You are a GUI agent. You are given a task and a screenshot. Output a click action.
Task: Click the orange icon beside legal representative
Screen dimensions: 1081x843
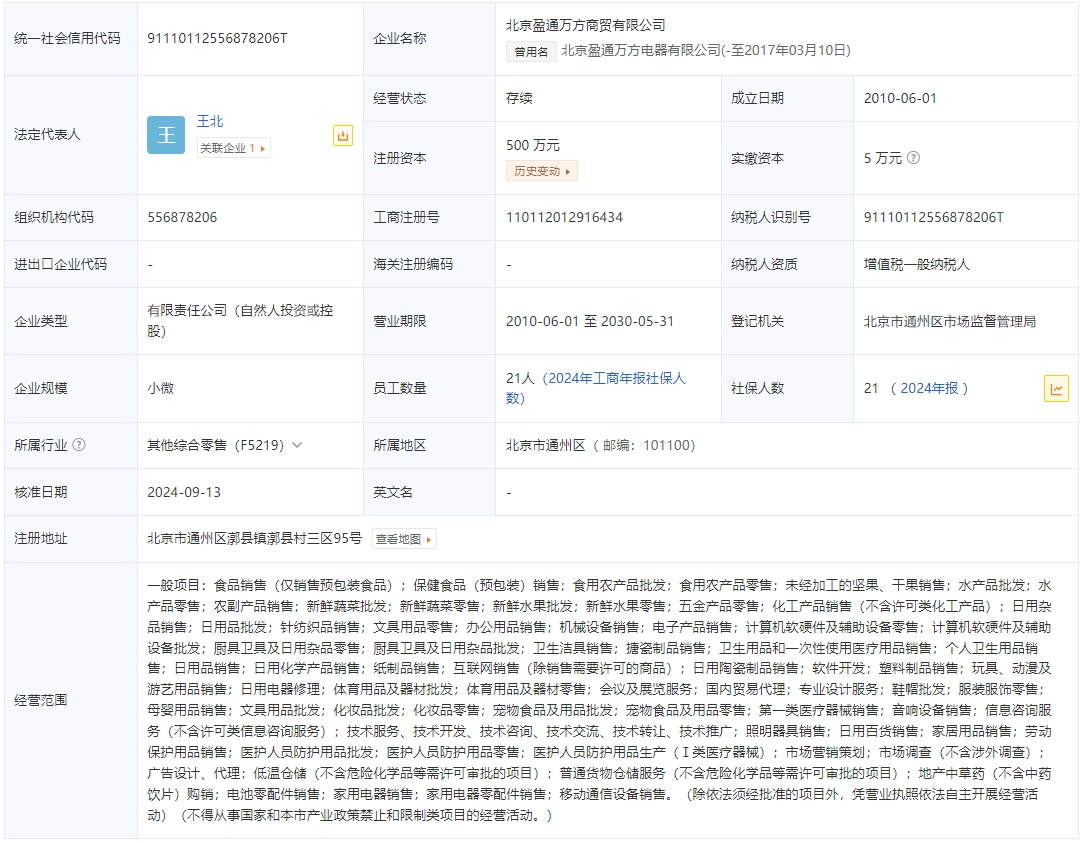click(343, 136)
